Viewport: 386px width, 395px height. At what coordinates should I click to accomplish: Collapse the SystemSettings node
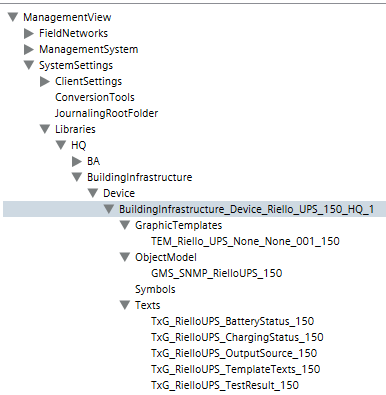[x=29, y=65]
